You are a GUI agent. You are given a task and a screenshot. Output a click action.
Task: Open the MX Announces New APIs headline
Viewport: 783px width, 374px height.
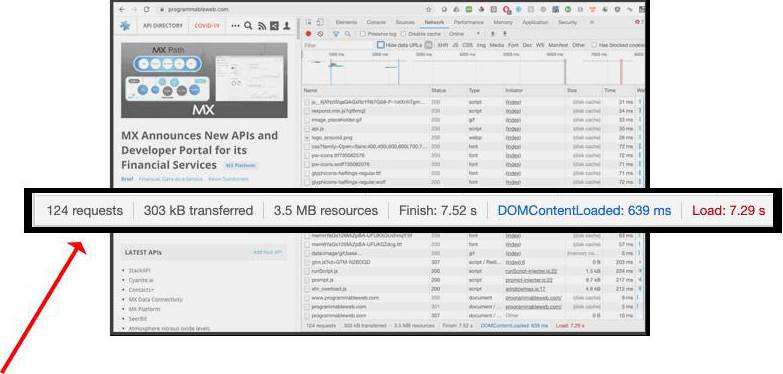(200, 150)
